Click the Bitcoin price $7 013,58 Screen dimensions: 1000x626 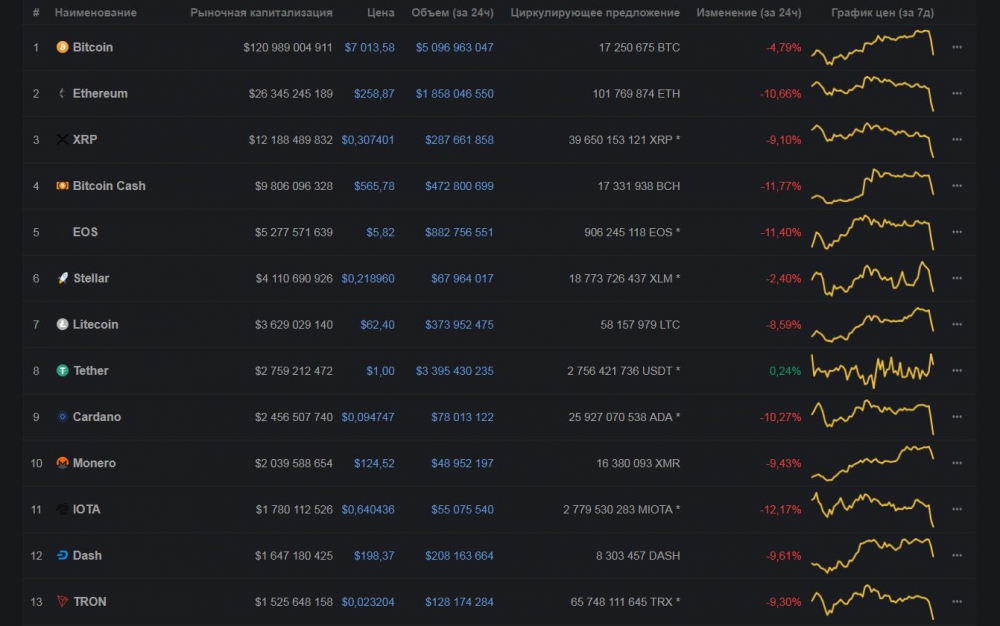point(369,47)
